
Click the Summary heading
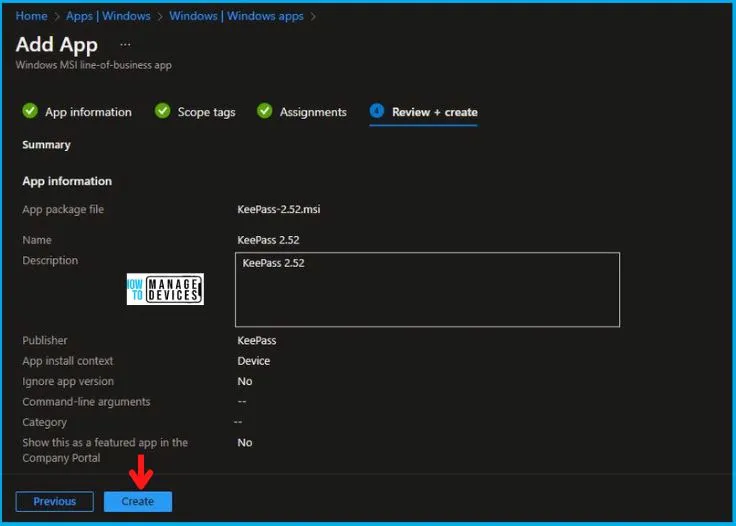[x=46, y=145]
